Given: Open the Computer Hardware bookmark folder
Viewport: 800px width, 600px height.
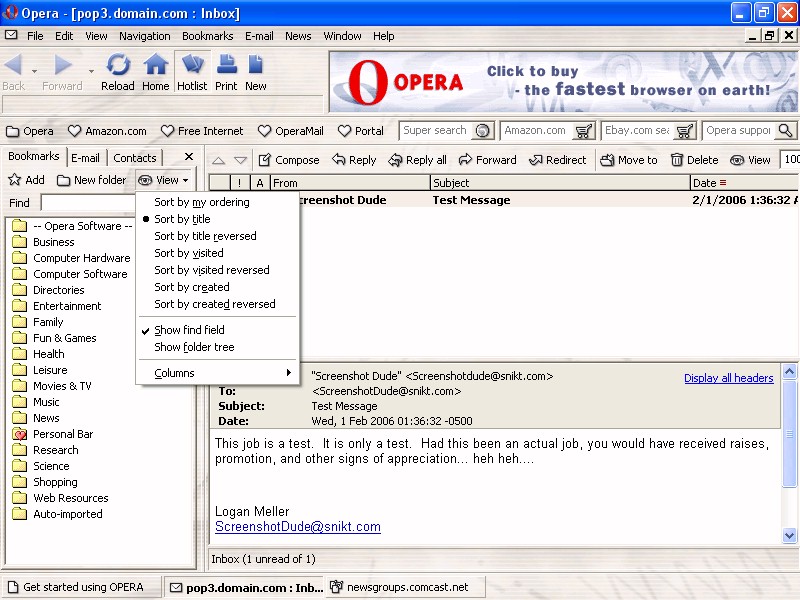Looking at the screenshot, I should (72, 258).
